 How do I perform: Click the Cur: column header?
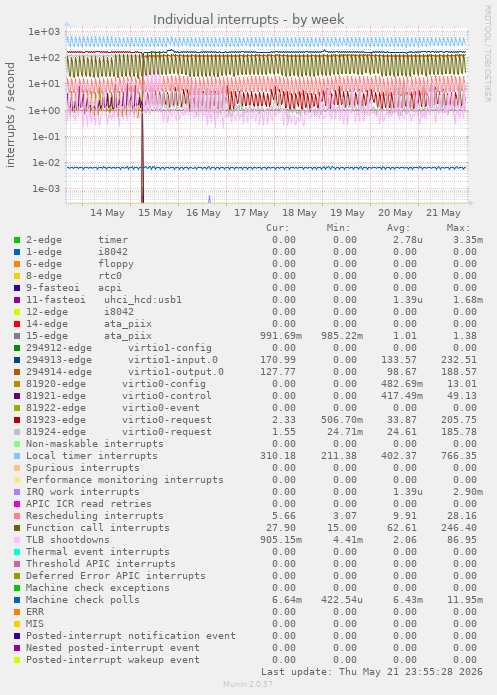278,228
